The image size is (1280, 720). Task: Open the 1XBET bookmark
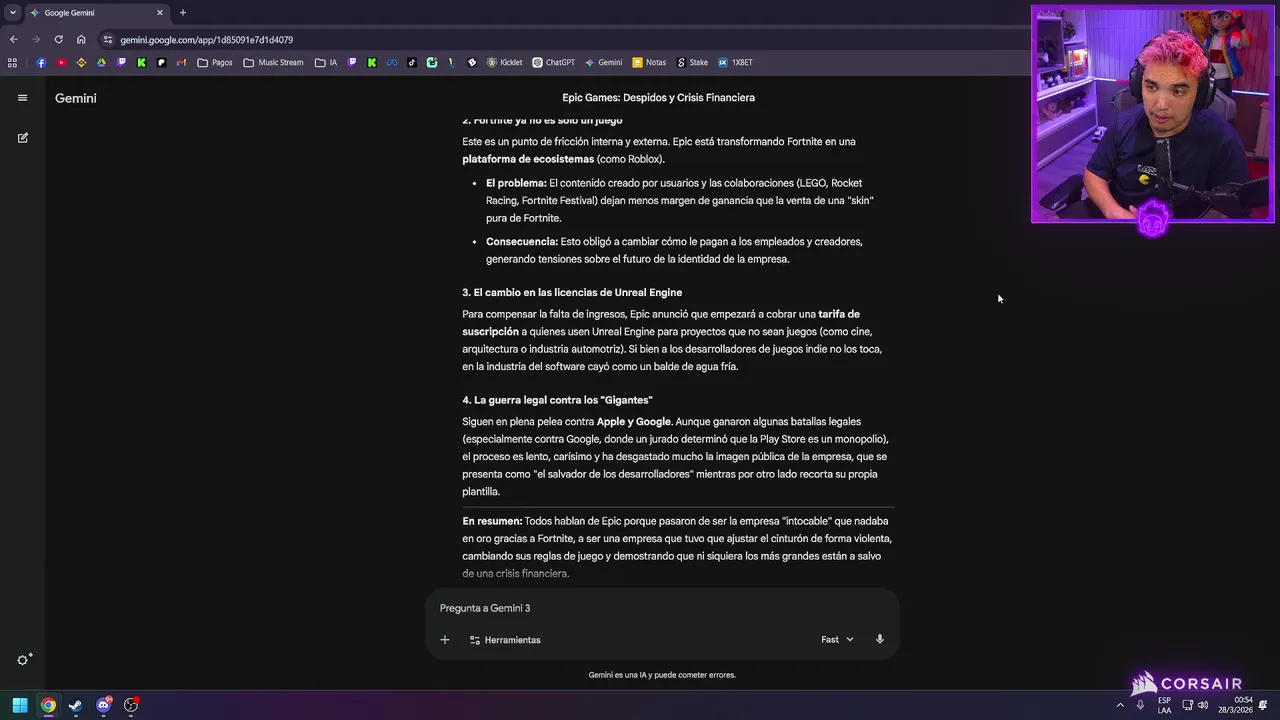click(736, 62)
